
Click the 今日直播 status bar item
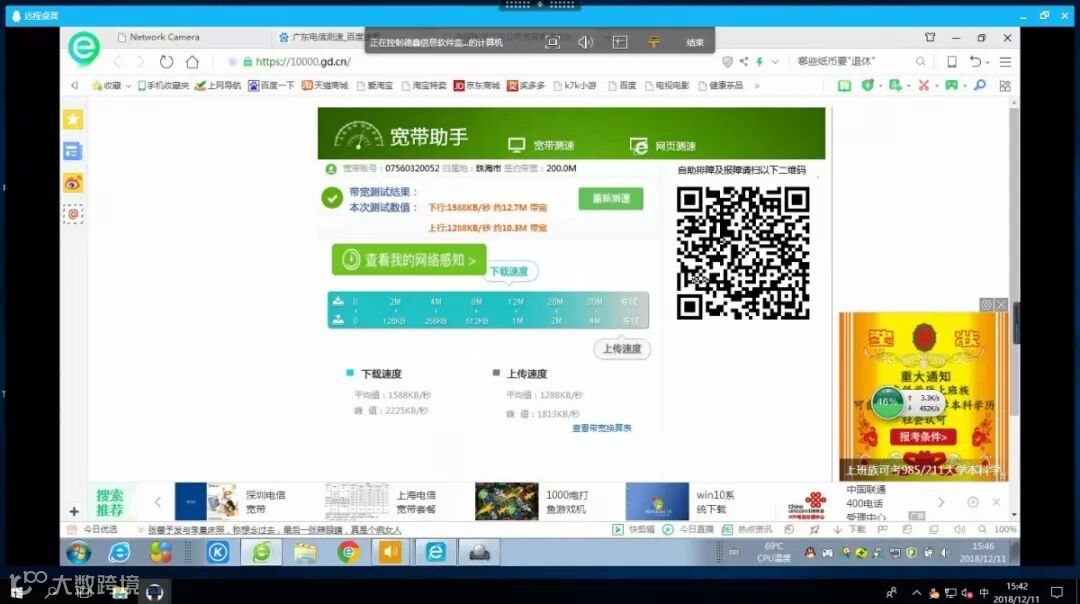pos(689,530)
